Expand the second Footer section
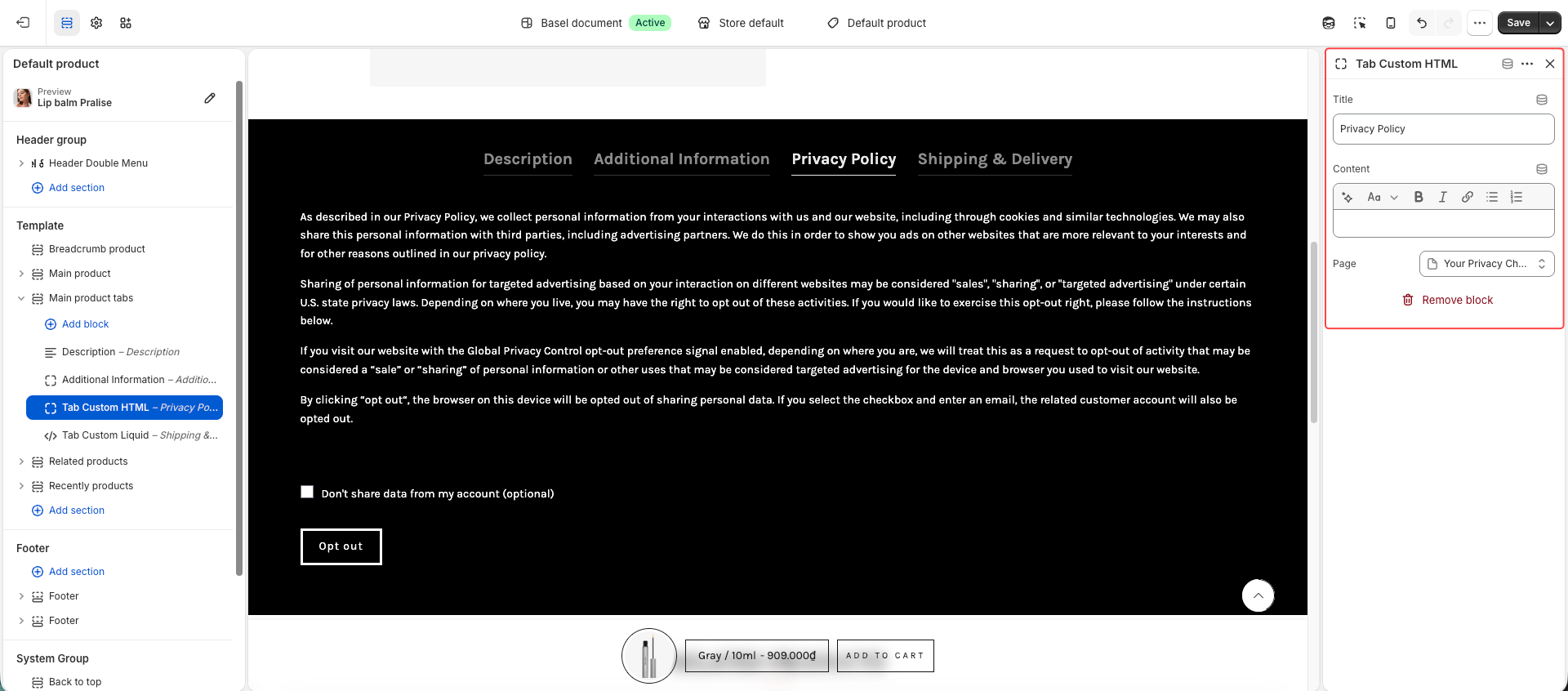Image resolution: width=1568 pixels, height=691 pixels. click(21, 621)
